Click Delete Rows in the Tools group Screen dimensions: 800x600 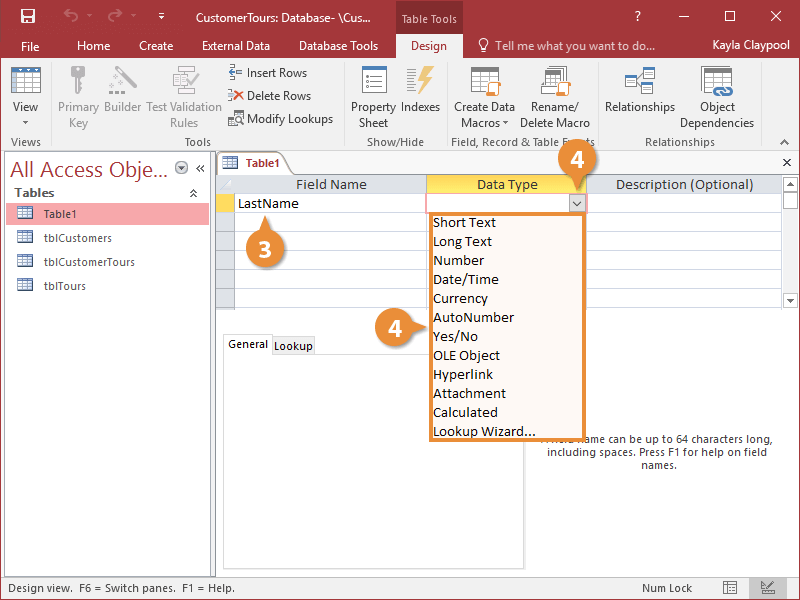[270, 95]
